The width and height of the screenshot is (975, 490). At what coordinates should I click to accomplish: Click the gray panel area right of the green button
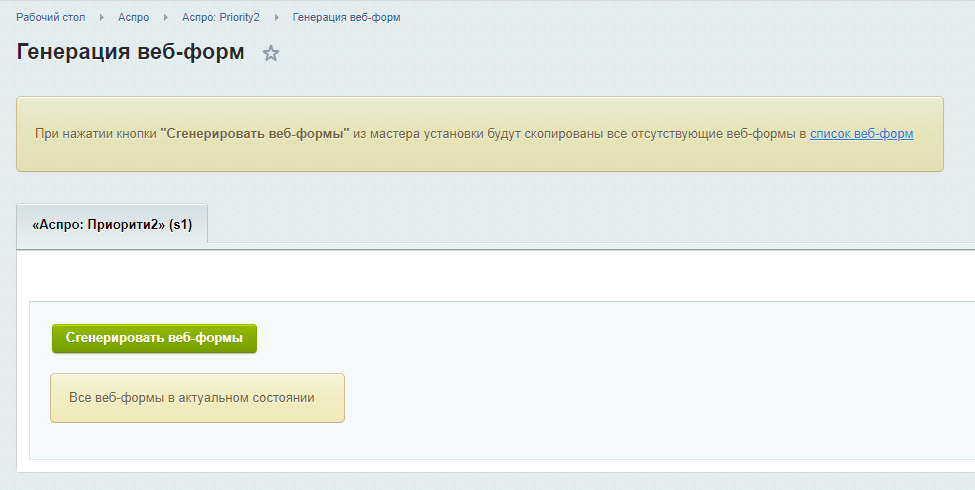616,338
